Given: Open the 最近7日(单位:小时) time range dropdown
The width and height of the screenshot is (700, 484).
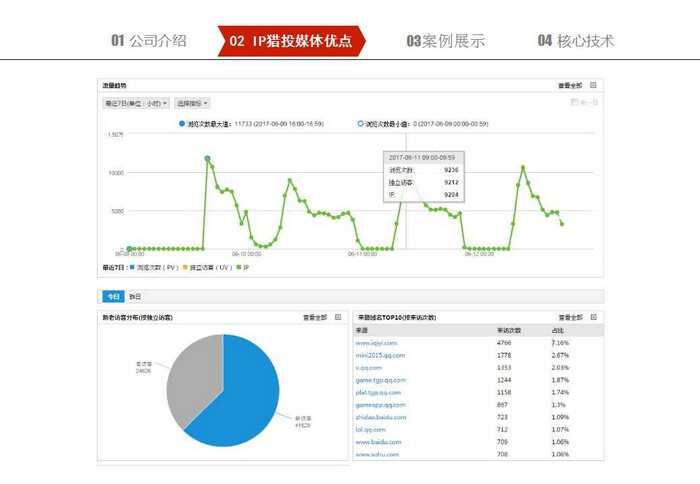Looking at the screenshot, I should point(136,103).
